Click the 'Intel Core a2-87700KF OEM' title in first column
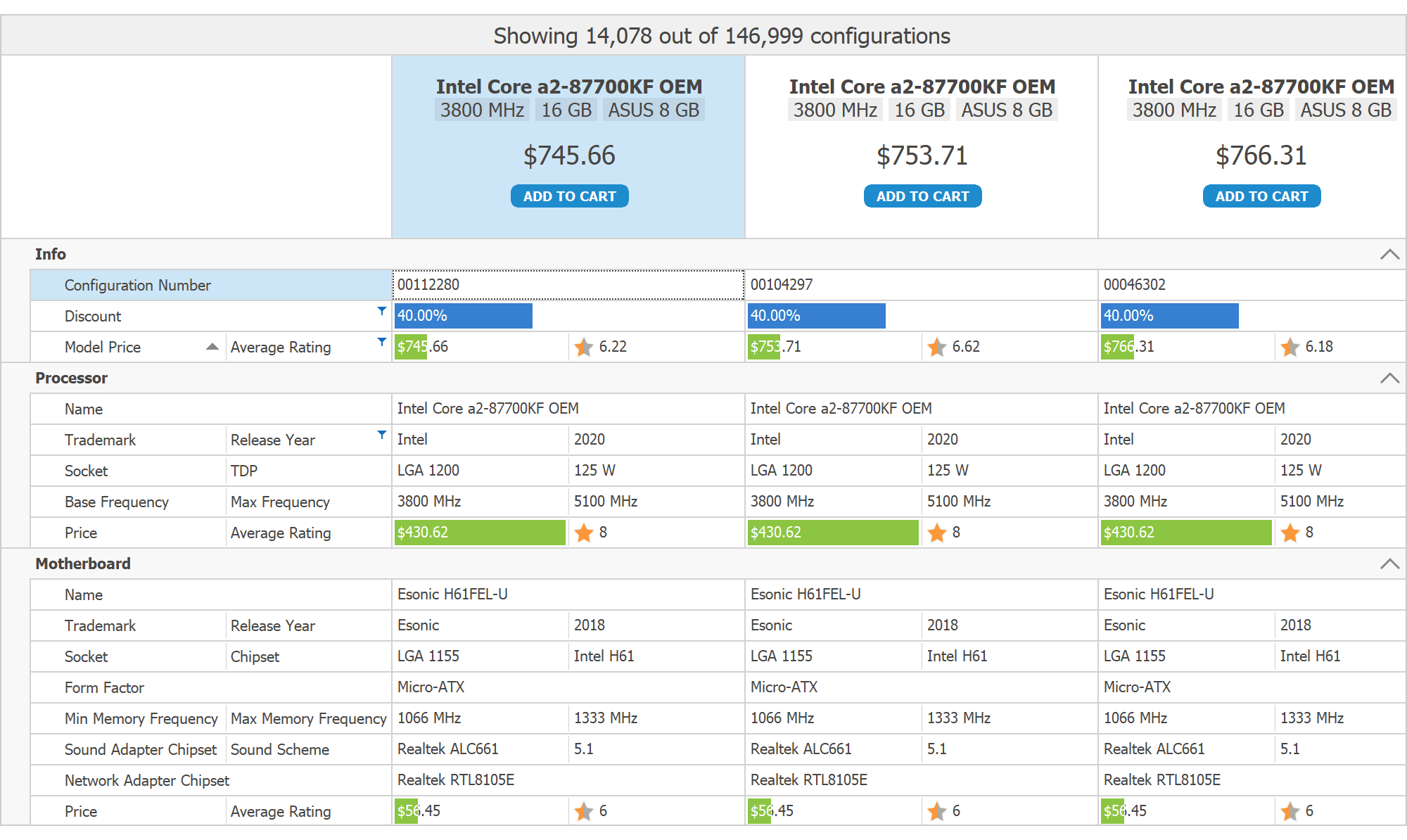The width and height of the screenshot is (1407, 840). (x=569, y=86)
